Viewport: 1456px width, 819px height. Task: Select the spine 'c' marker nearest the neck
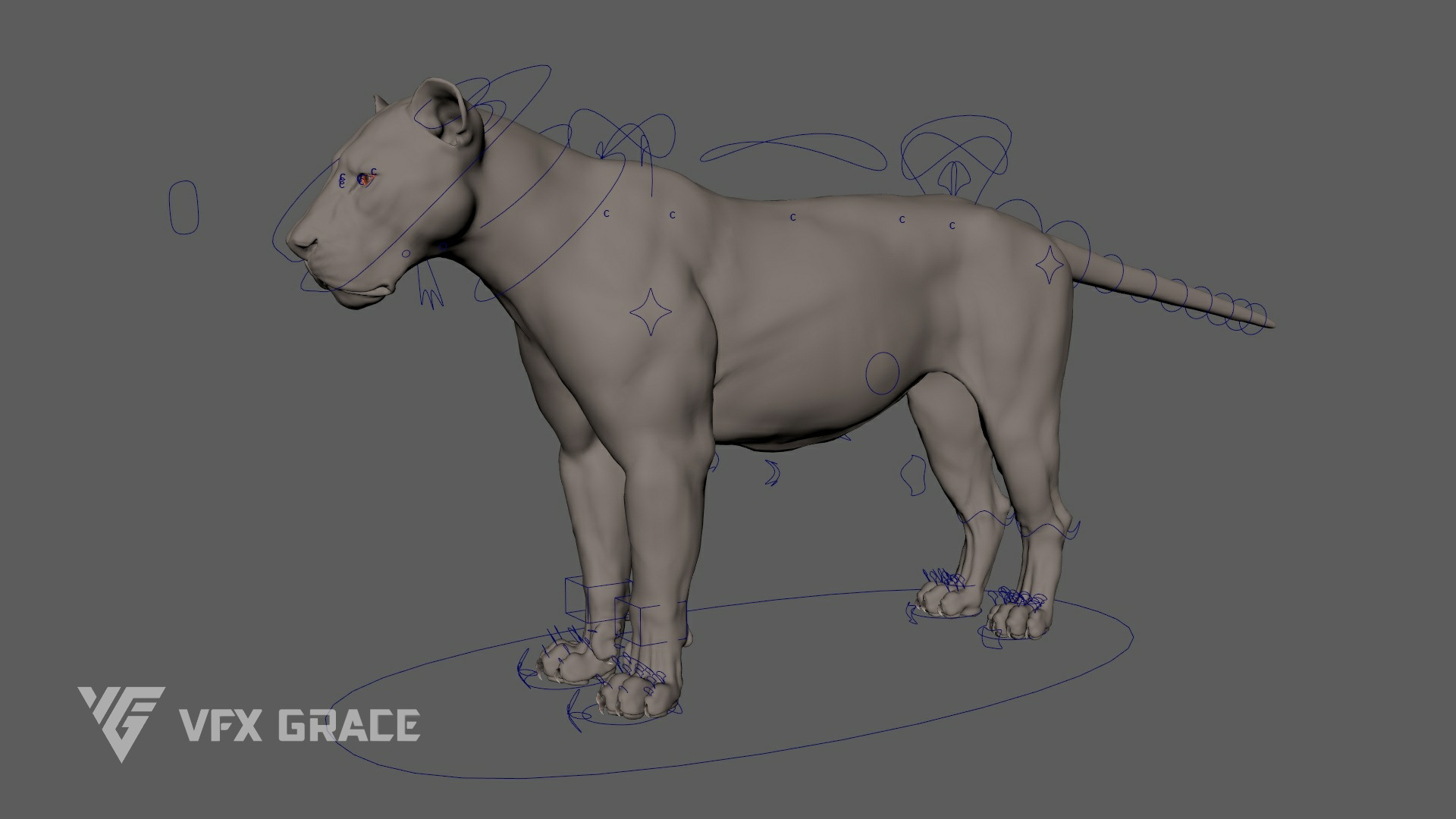607,214
